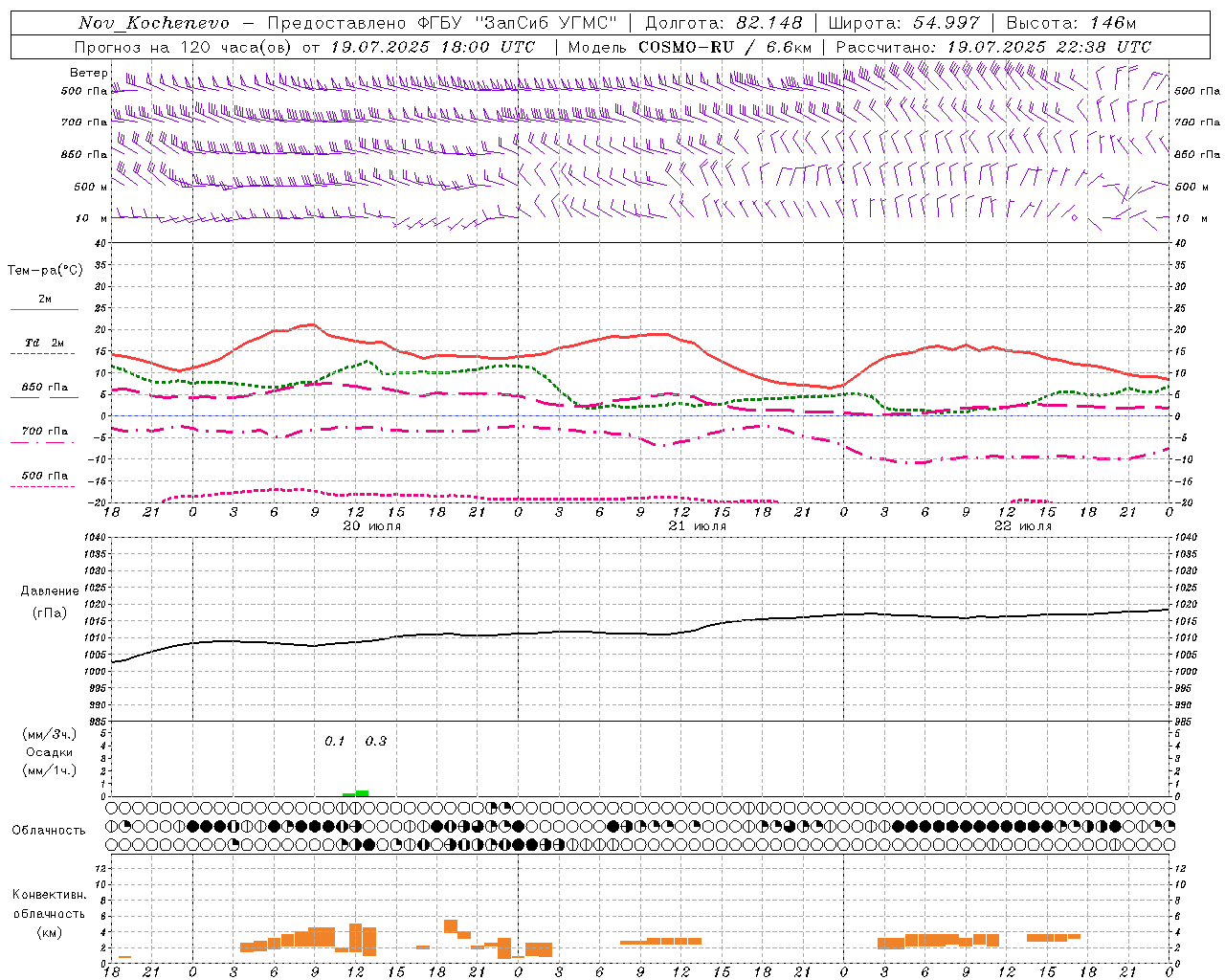
Task: Click the 'Конвективн.' convective cloud label
Action: [x=49, y=895]
